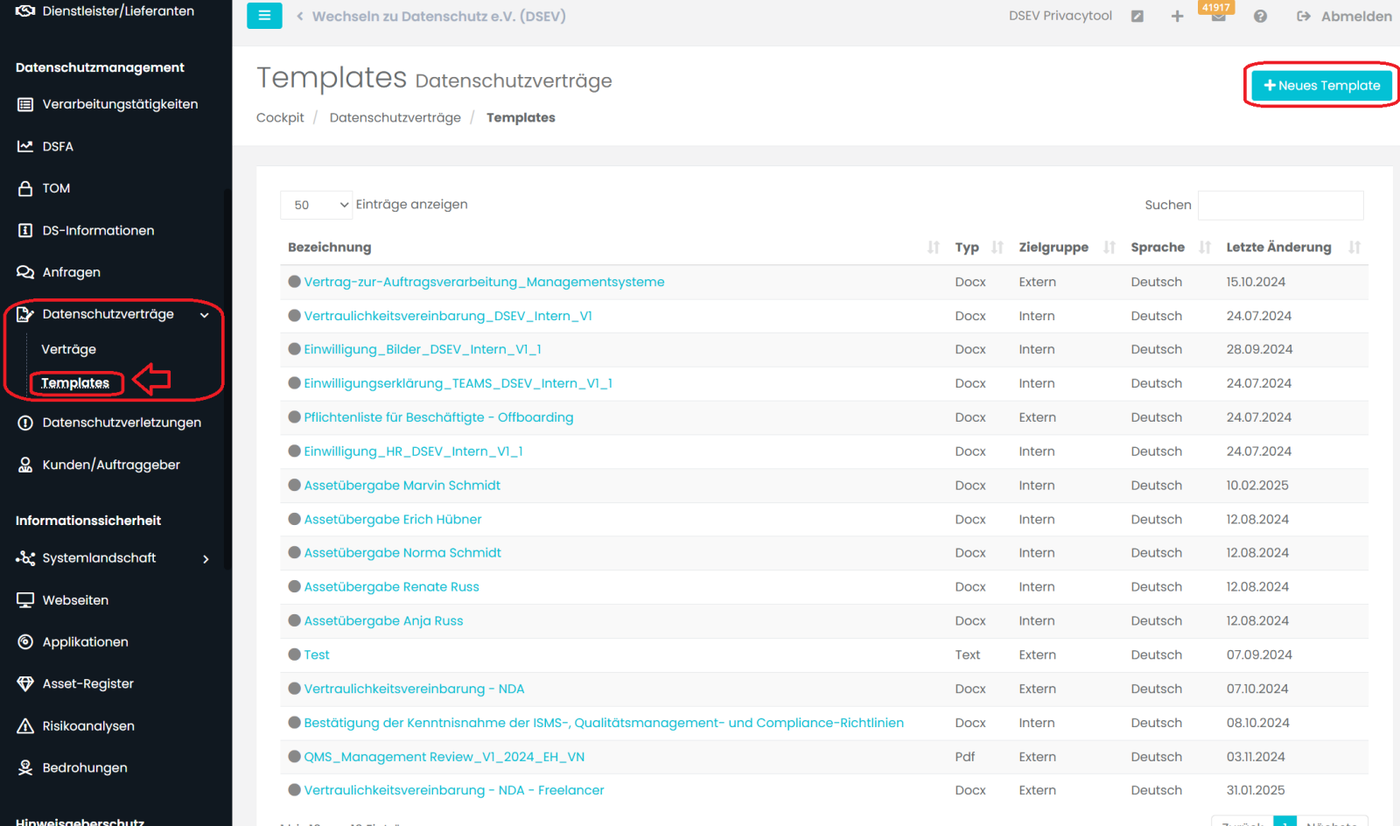Click the plus icon in top bar

(x=1177, y=16)
